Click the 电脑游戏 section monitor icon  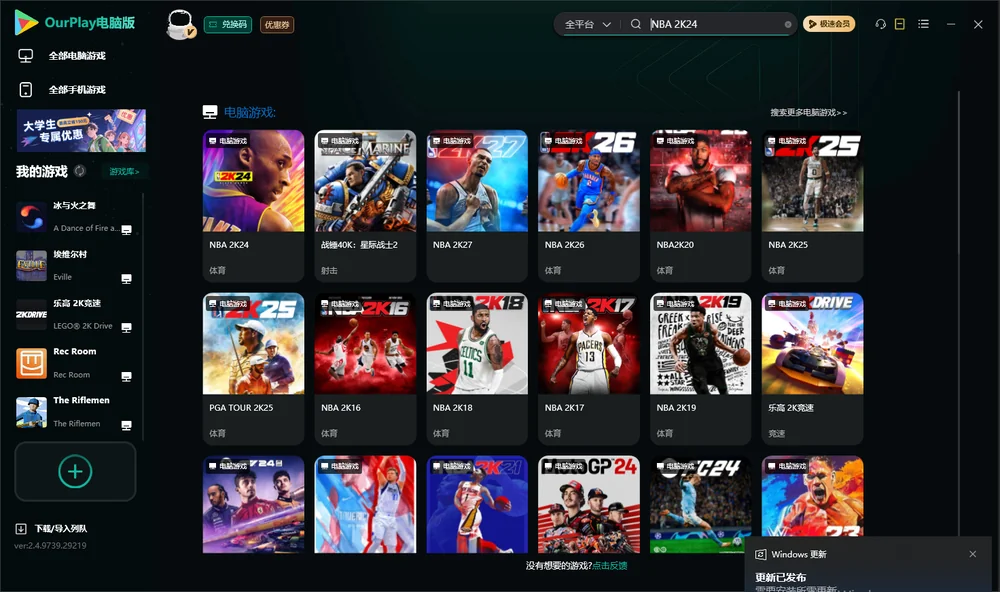(210, 112)
